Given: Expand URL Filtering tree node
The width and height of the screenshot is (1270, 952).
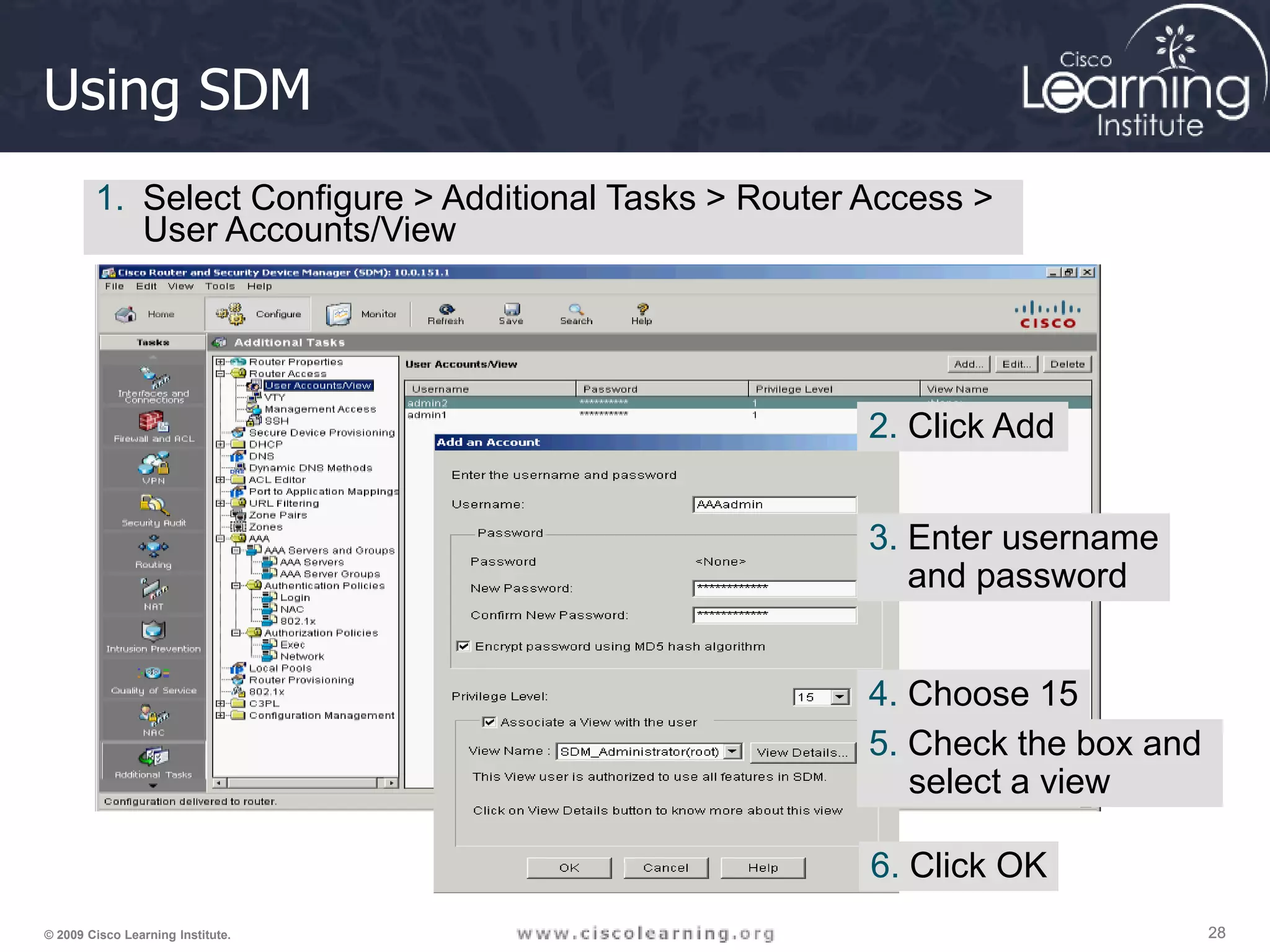Looking at the screenshot, I should pyautogui.click(x=220, y=503).
